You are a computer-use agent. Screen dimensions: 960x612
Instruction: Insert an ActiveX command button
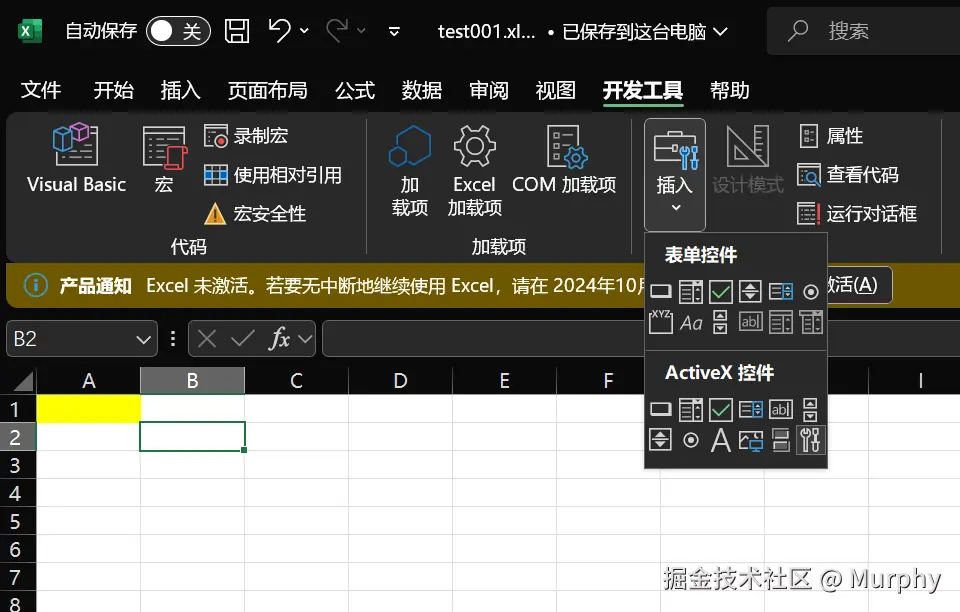[661, 409]
